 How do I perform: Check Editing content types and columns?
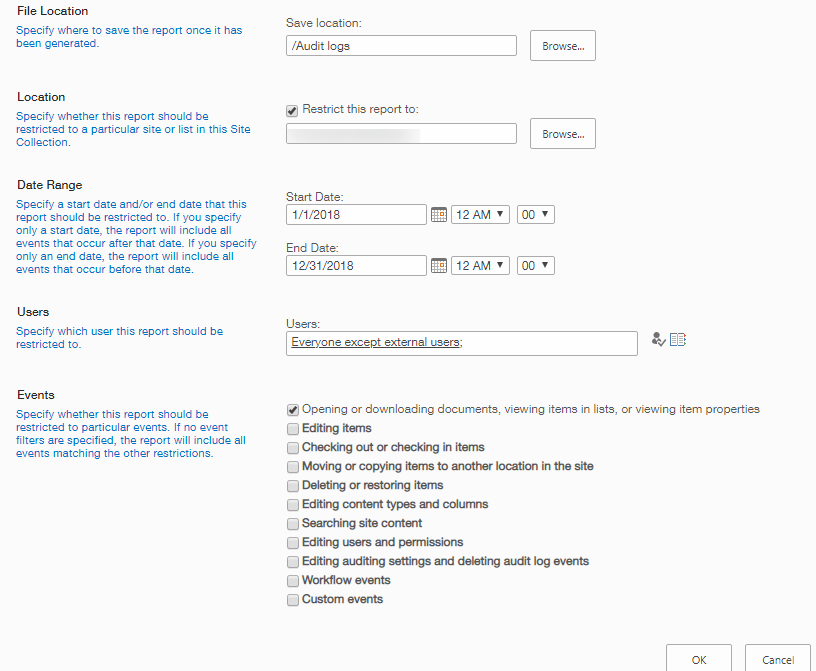point(292,504)
